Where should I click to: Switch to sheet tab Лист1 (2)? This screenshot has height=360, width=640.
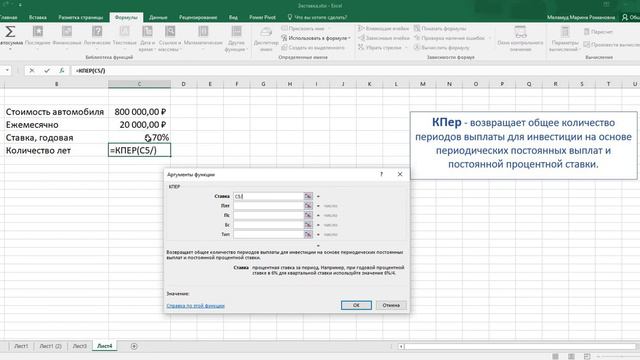[x=50, y=346]
